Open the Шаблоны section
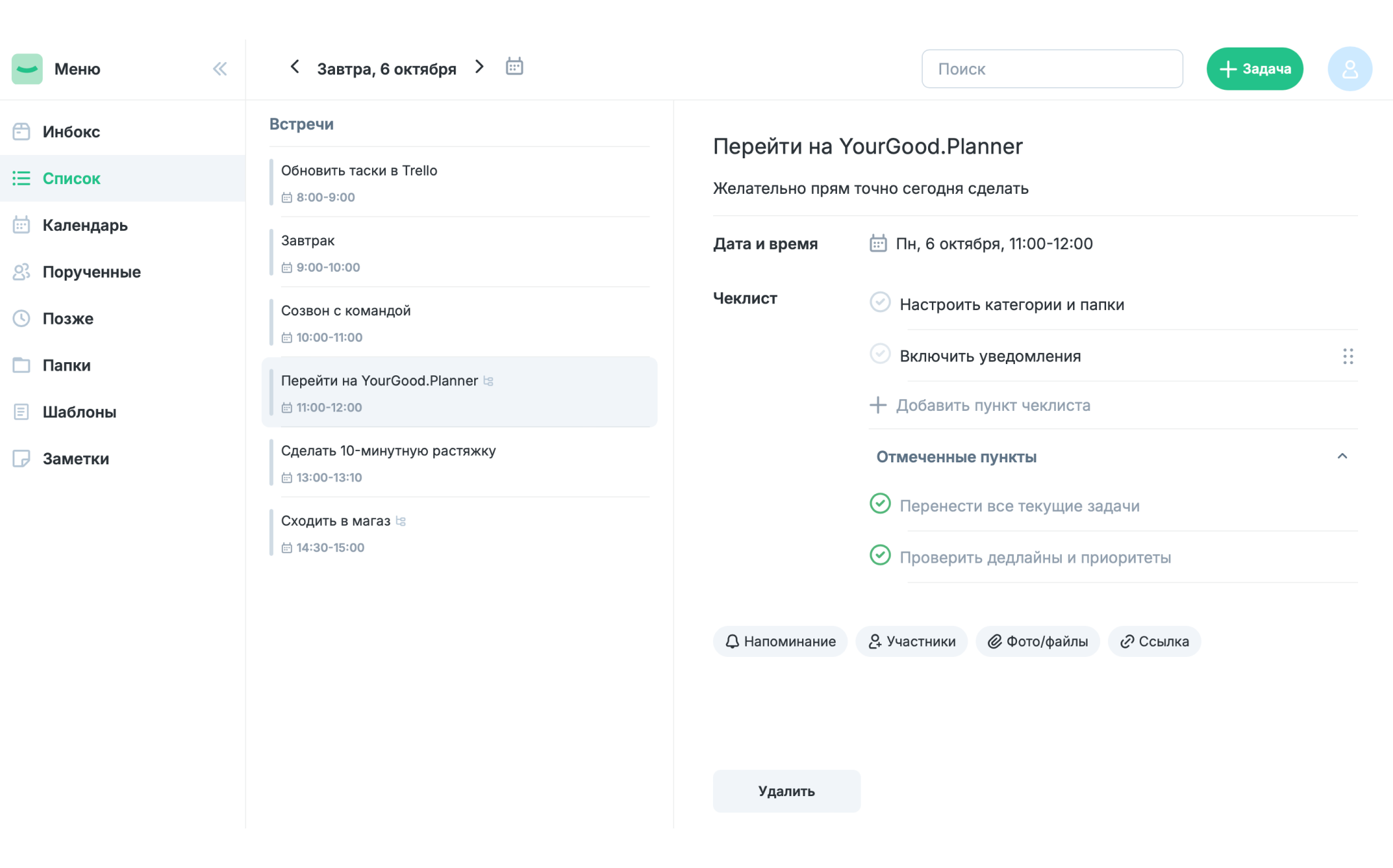This screenshot has width=1393, height=868. click(77, 412)
